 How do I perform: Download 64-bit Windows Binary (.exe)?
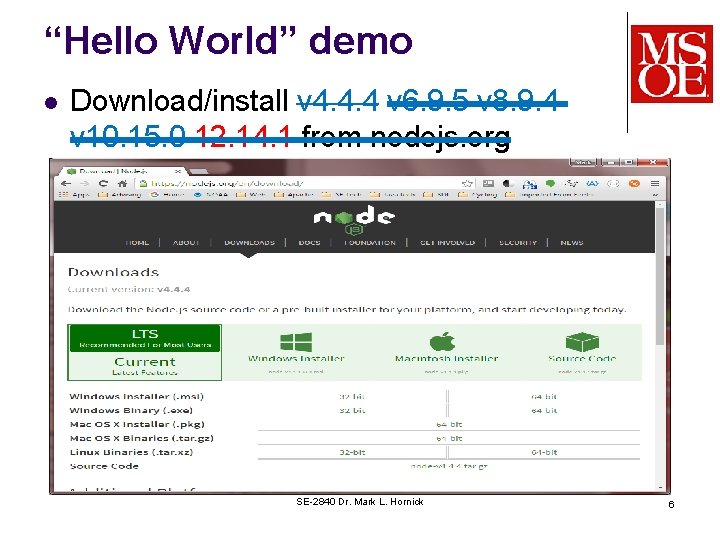(x=544, y=411)
